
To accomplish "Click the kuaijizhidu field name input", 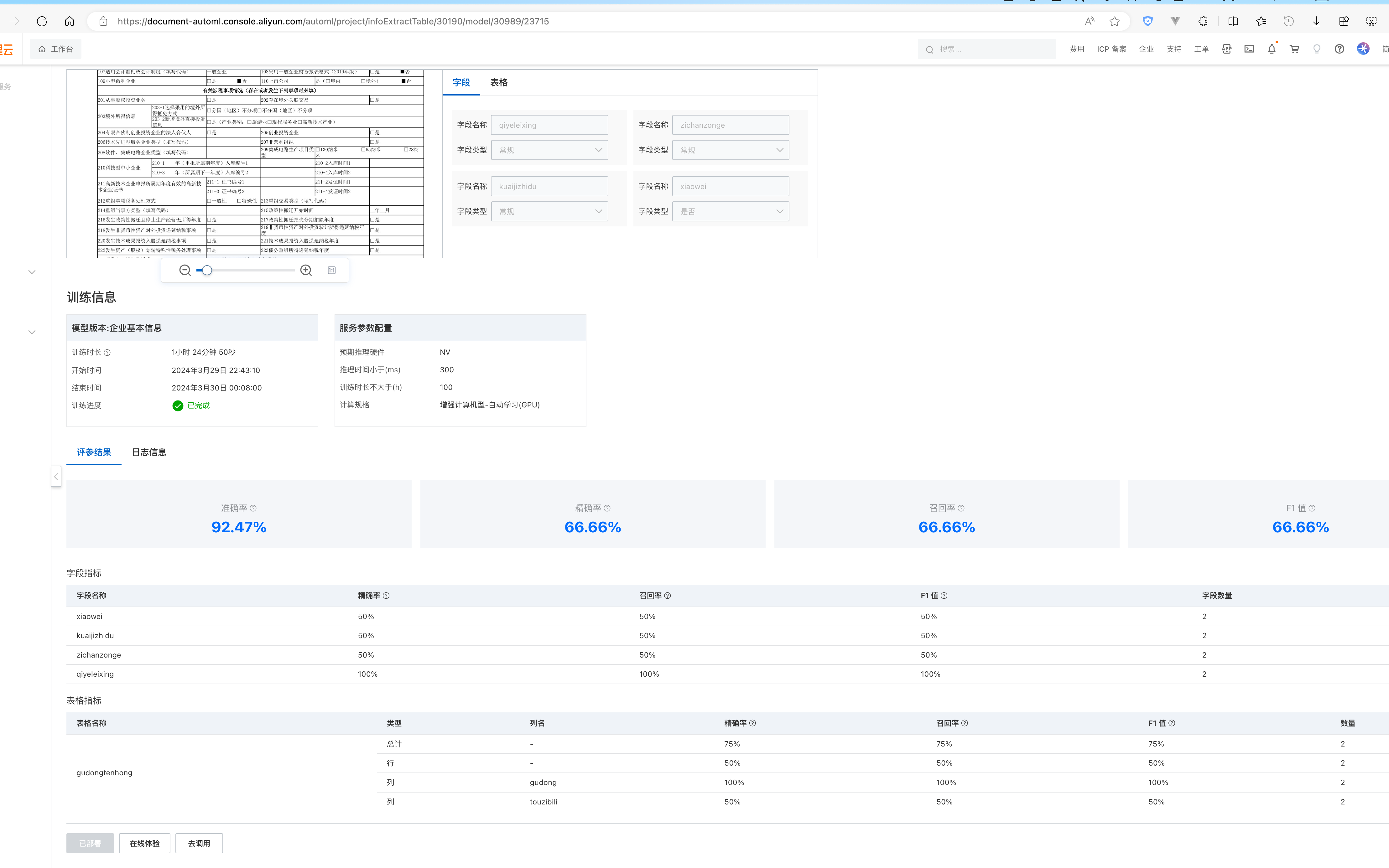I will coord(549,187).
